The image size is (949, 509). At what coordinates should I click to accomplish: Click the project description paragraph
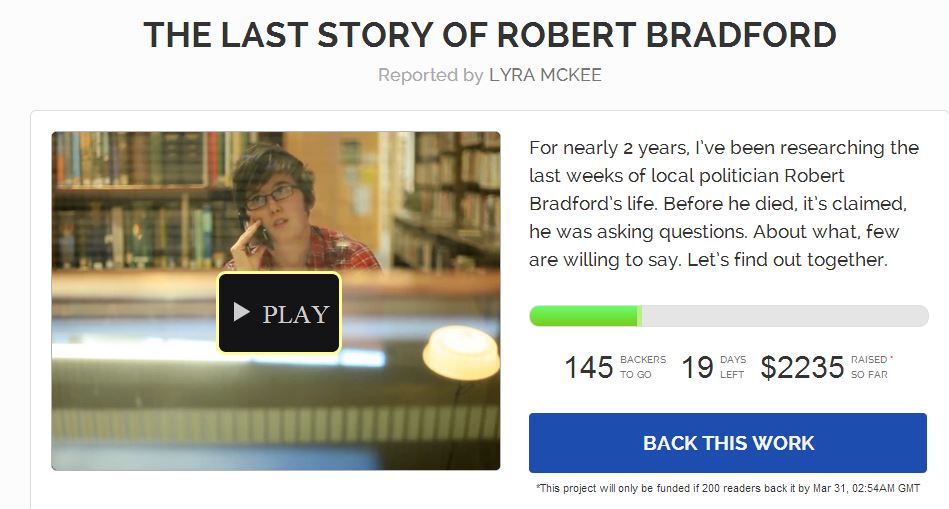pos(724,204)
